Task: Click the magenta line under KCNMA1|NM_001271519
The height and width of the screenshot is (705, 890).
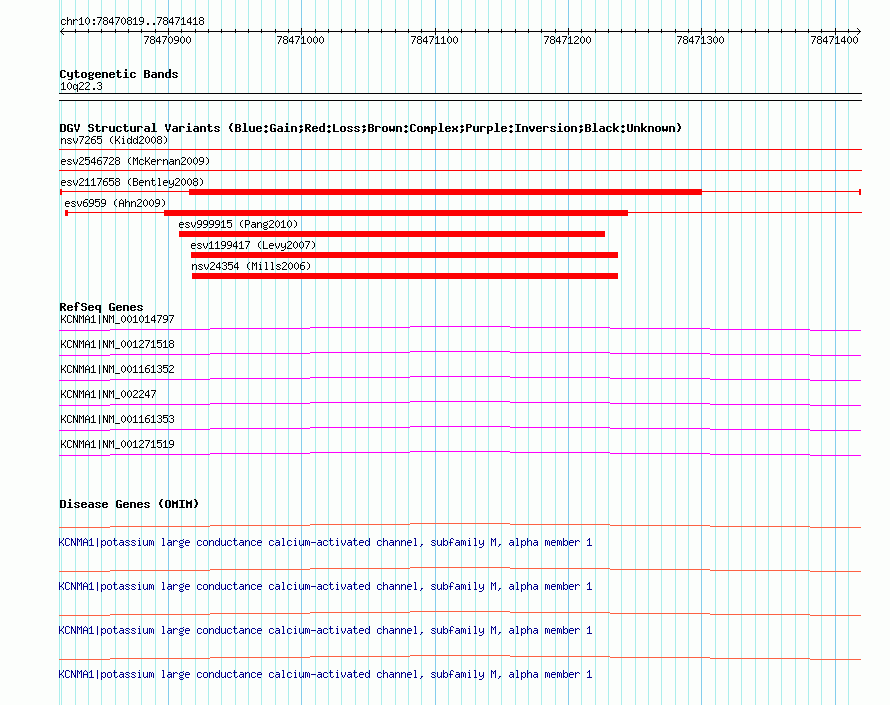Action: (460, 453)
